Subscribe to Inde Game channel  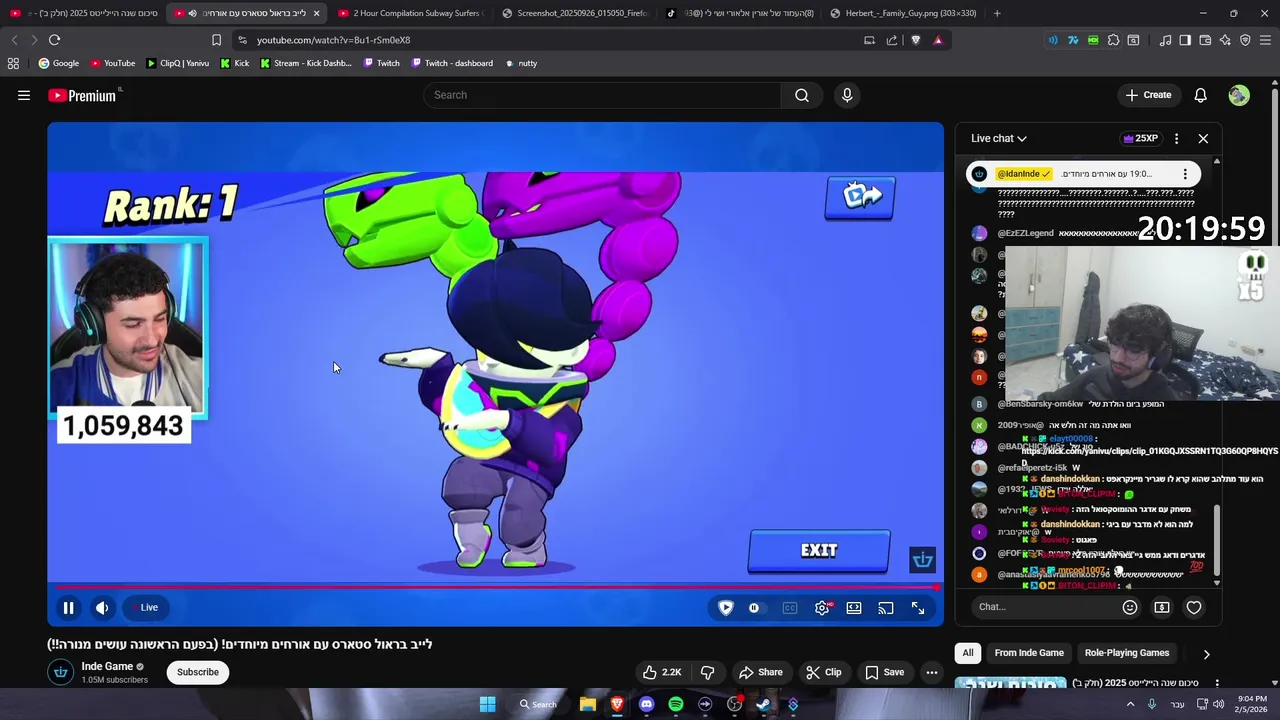pyautogui.click(x=198, y=672)
